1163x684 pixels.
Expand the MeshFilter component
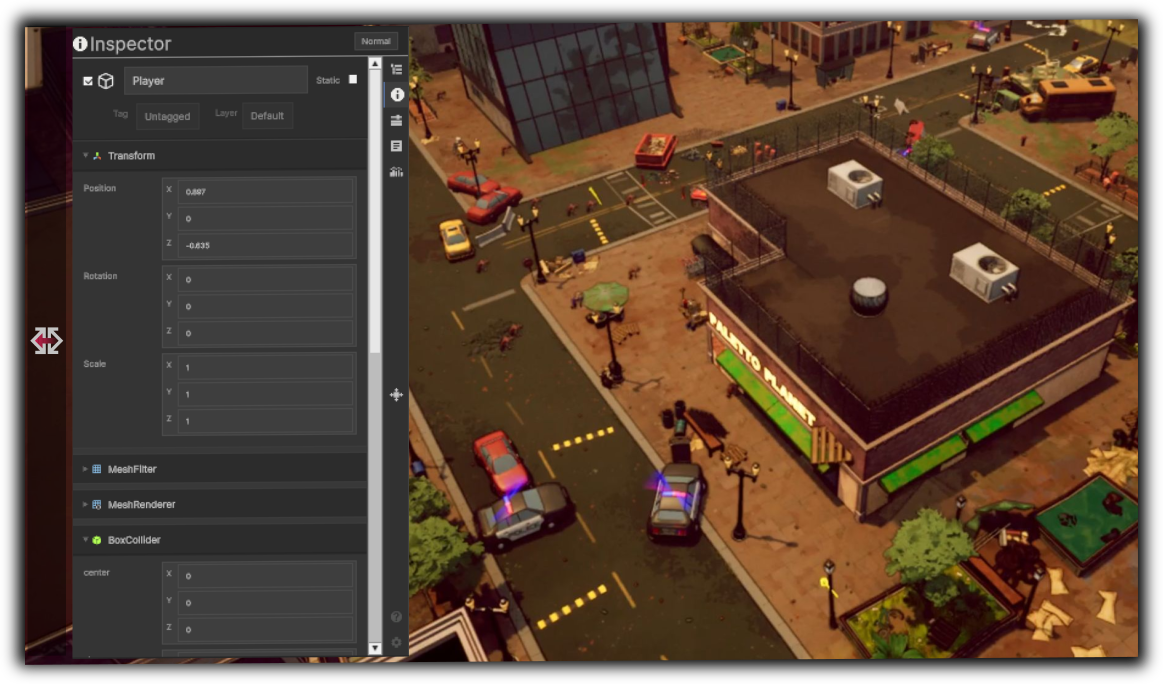click(x=86, y=469)
